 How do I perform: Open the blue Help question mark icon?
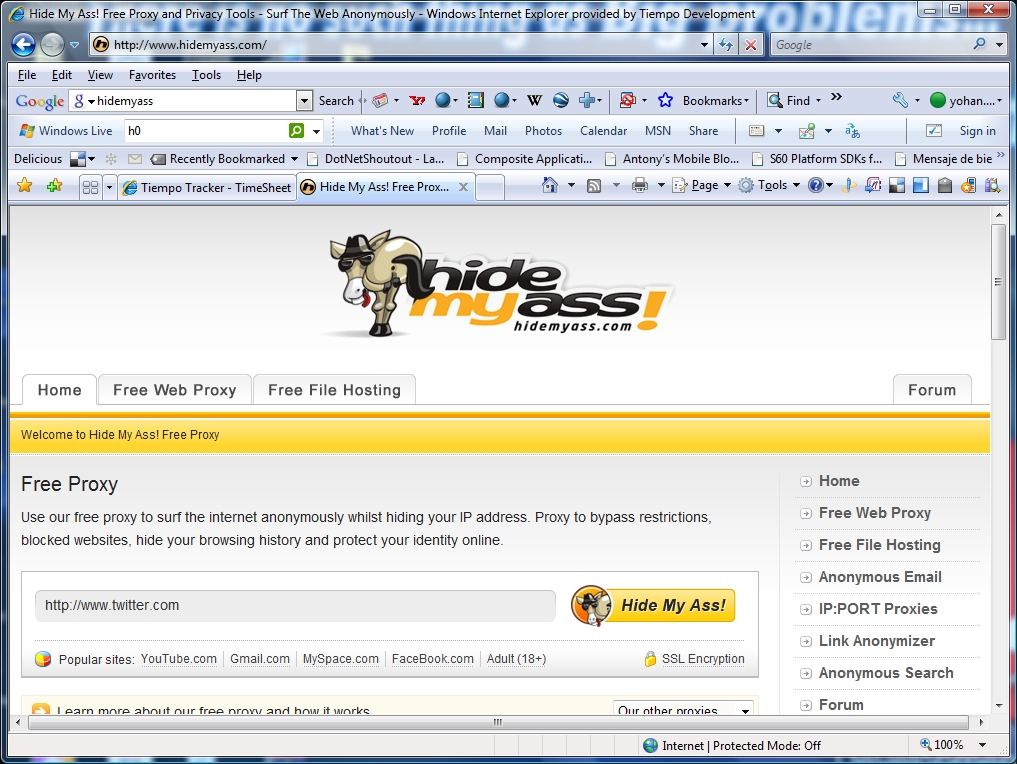pos(815,185)
